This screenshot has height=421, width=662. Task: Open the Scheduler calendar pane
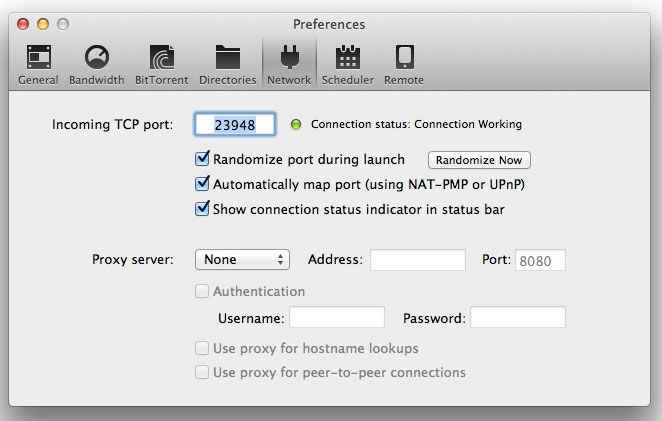point(348,63)
